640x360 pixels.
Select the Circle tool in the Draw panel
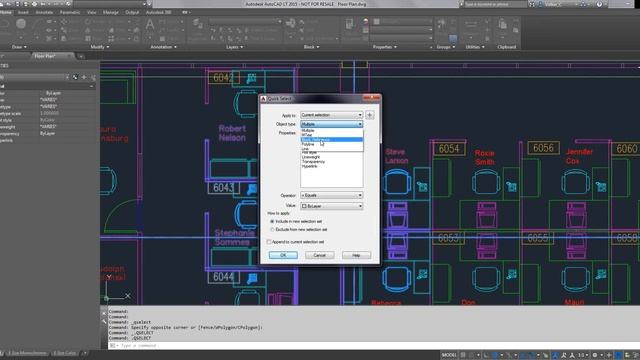pos(21,24)
